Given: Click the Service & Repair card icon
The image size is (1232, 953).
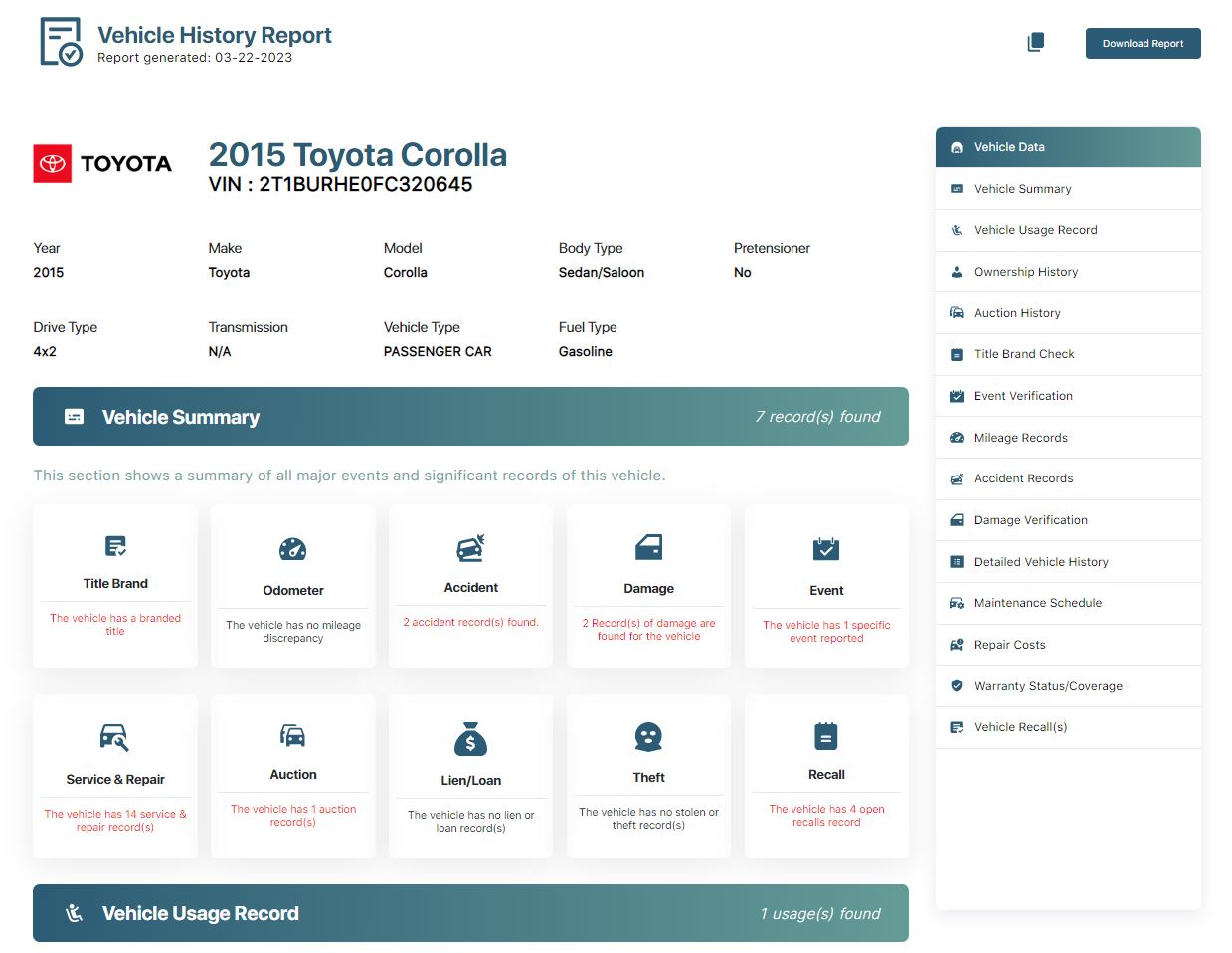Looking at the screenshot, I should point(115,737).
